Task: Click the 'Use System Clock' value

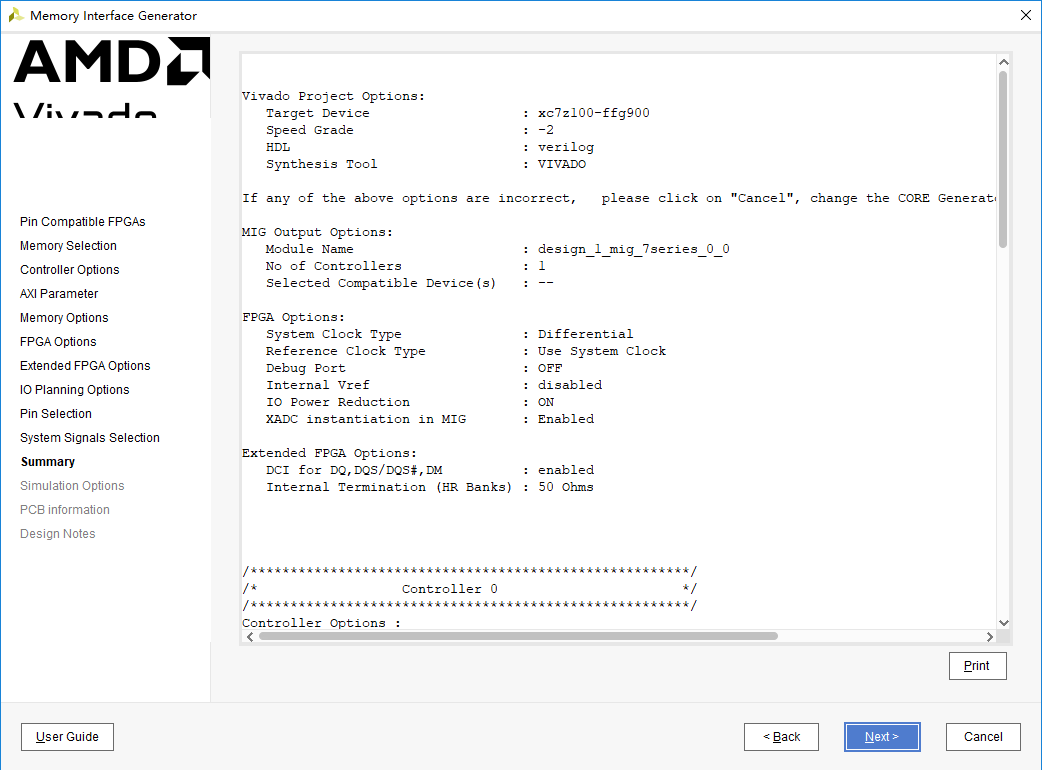Action: click(601, 351)
